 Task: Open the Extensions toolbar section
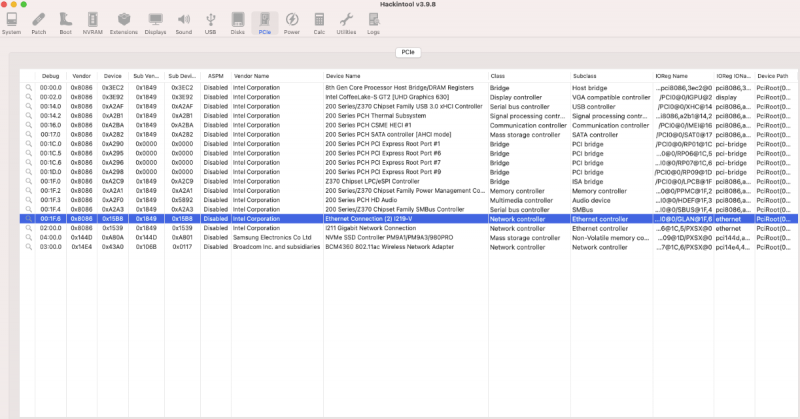tap(123, 23)
